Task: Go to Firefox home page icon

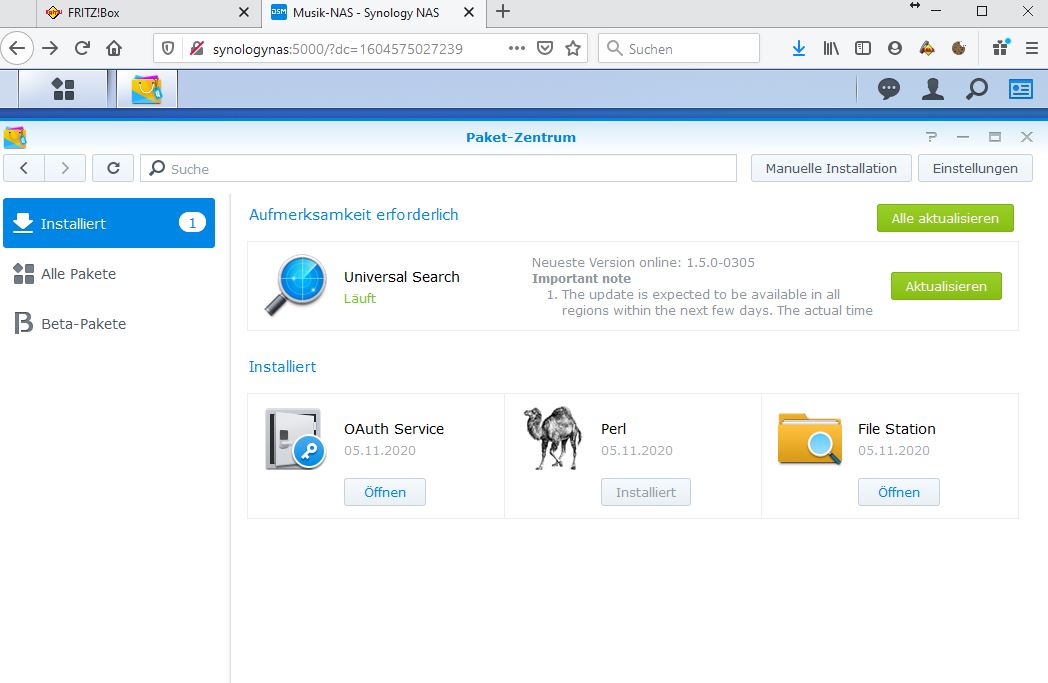Action: 114,48
